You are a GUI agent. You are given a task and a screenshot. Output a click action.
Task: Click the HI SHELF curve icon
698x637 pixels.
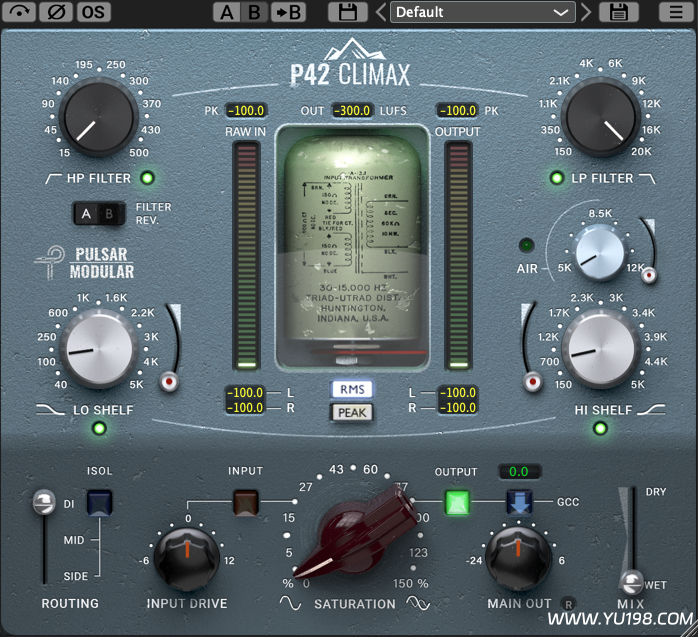pyautogui.click(x=651, y=410)
